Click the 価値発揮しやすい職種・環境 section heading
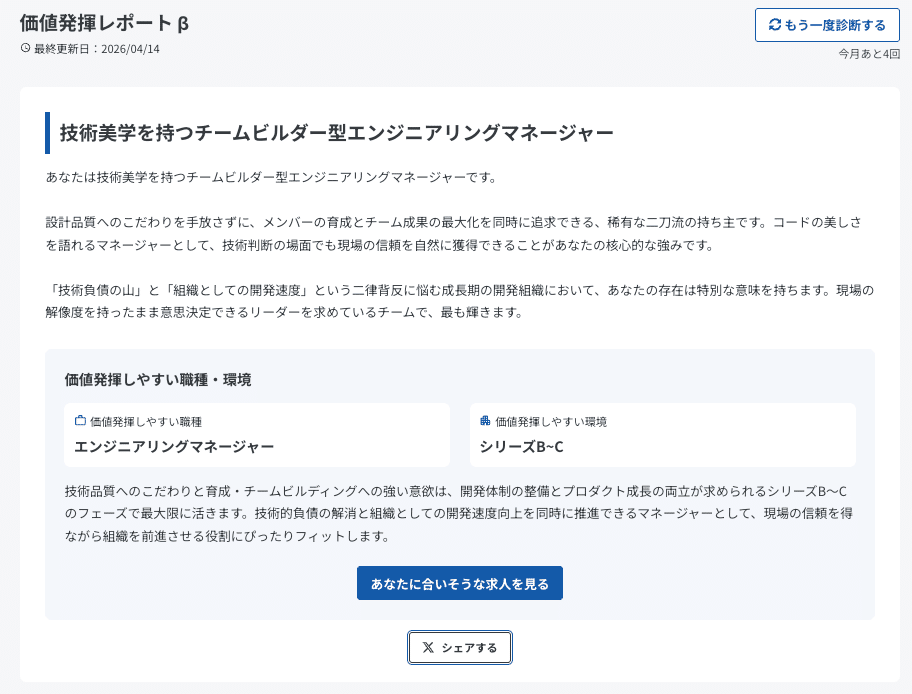This screenshot has width=912, height=694. pos(158,379)
